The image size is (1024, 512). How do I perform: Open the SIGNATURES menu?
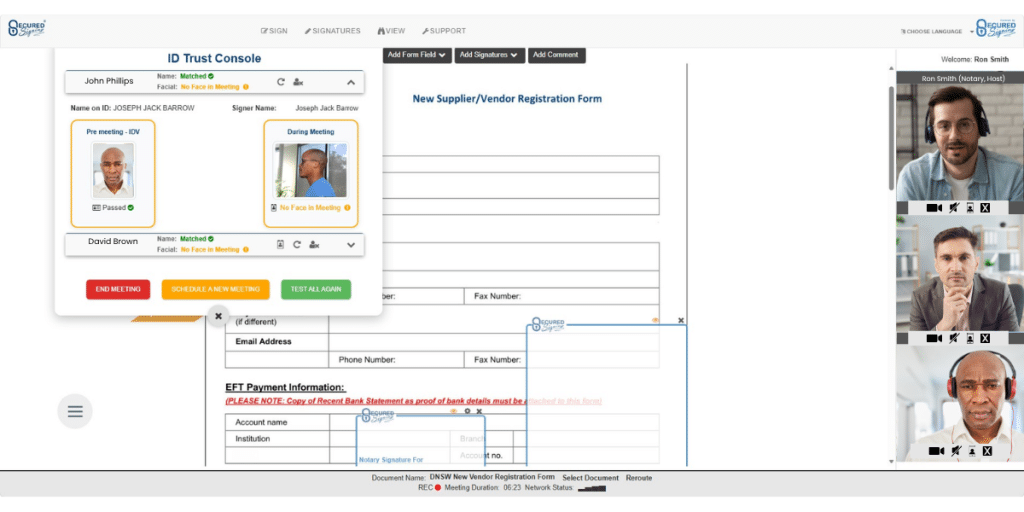click(332, 31)
